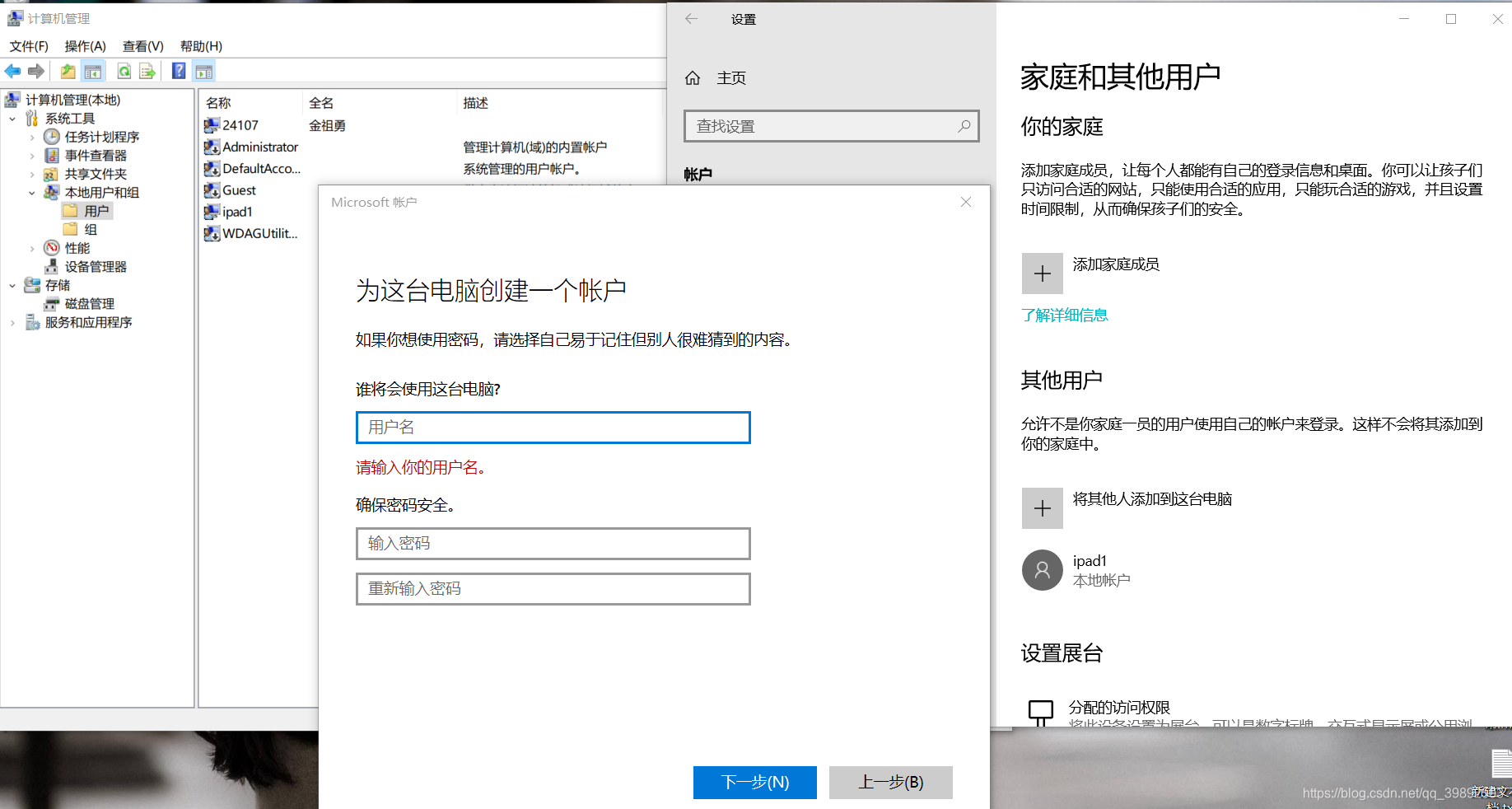
Task: Select the 本地用户和组 icon in the tree
Action: 51,192
